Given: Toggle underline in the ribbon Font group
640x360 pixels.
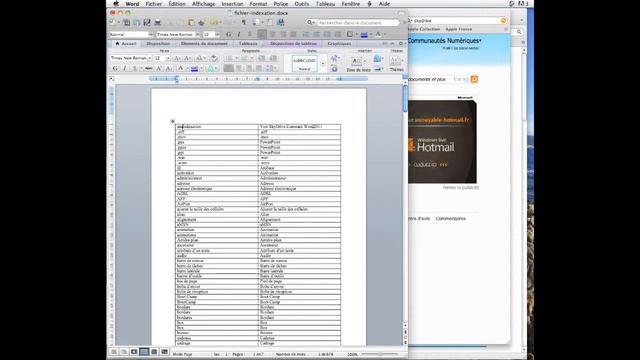Looking at the screenshot, I should pos(135,68).
